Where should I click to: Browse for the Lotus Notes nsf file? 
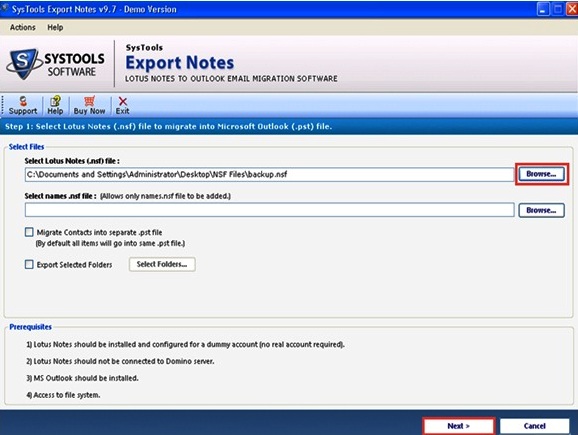[x=541, y=174]
